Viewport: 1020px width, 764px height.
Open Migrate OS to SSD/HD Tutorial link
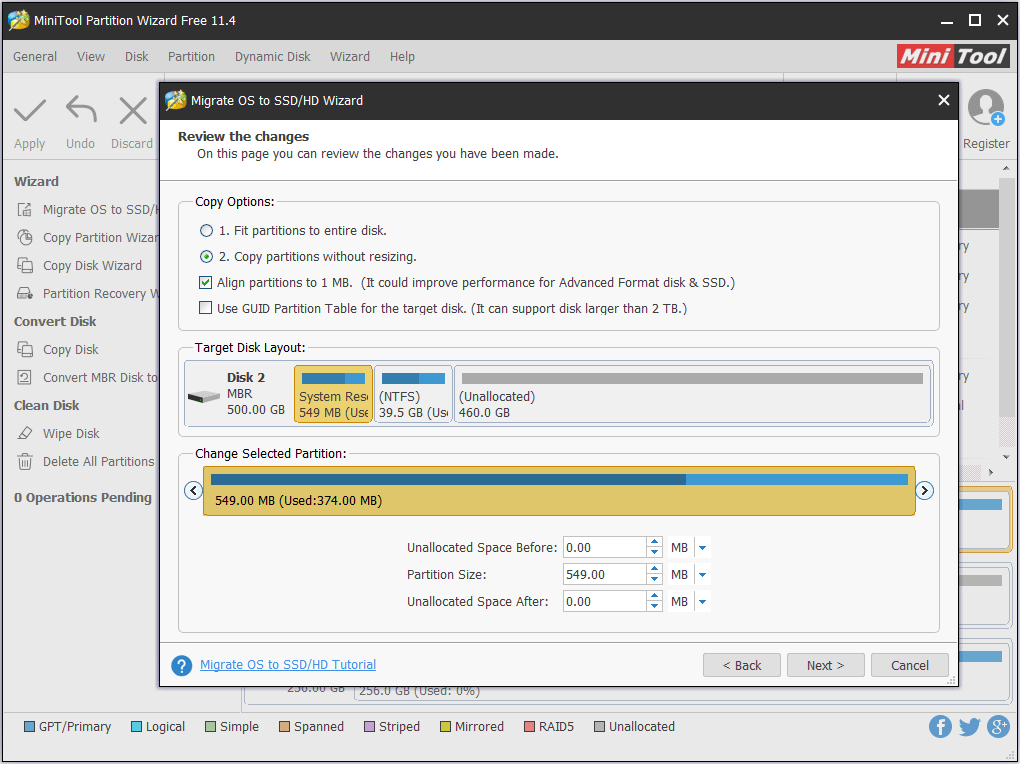click(288, 665)
